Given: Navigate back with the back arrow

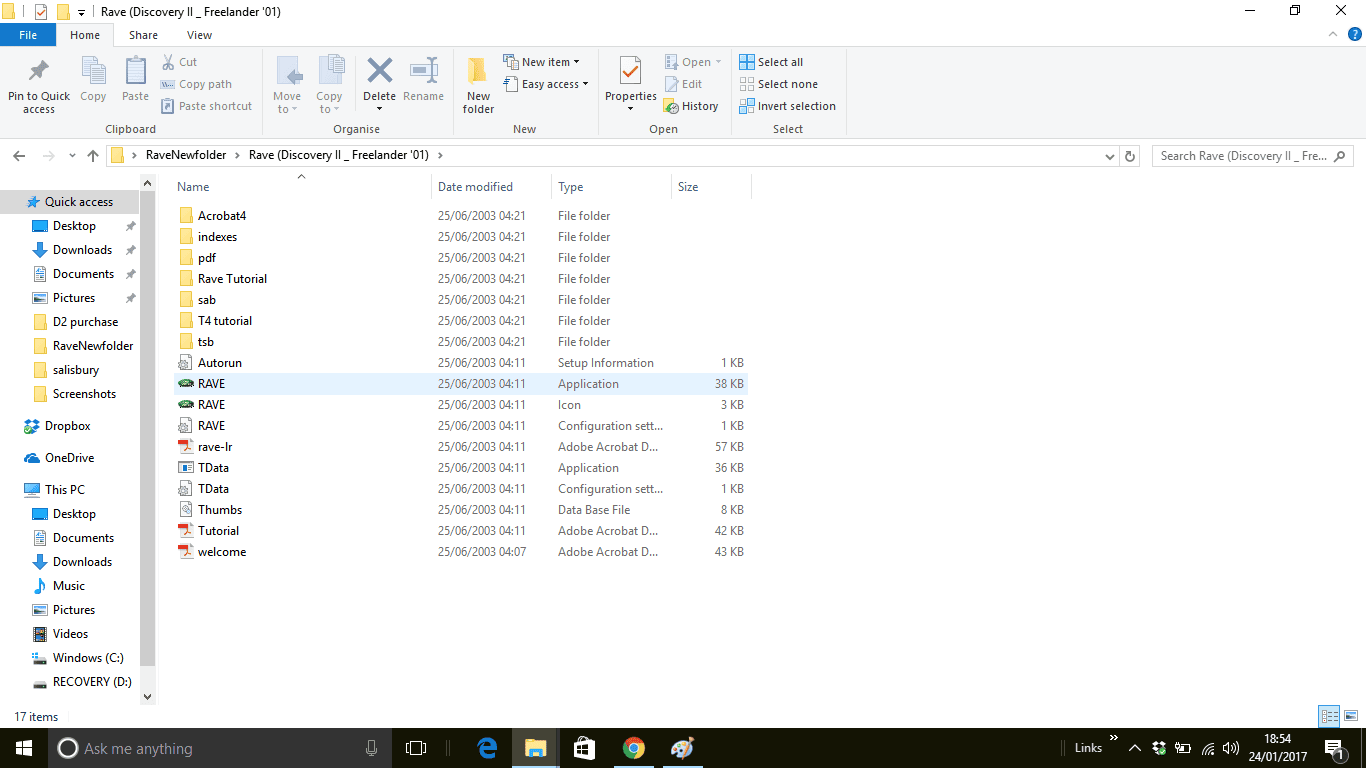Looking at the screenshot, I should coord(19,156).
